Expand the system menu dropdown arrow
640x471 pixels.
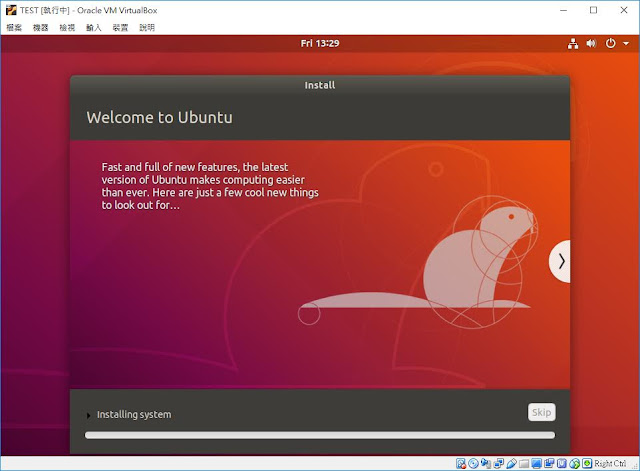[626, 44]
